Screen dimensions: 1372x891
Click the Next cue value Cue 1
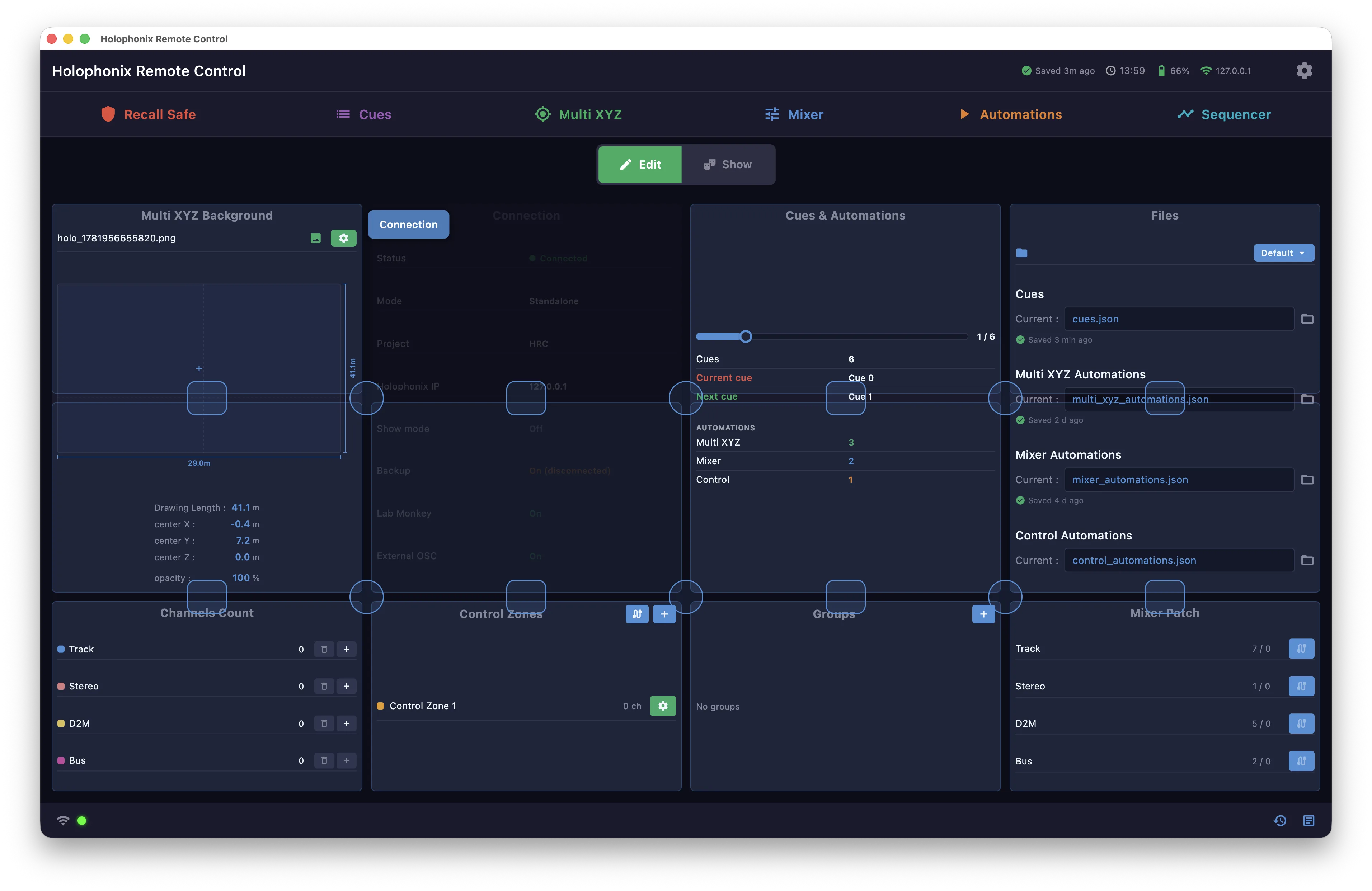860,396
